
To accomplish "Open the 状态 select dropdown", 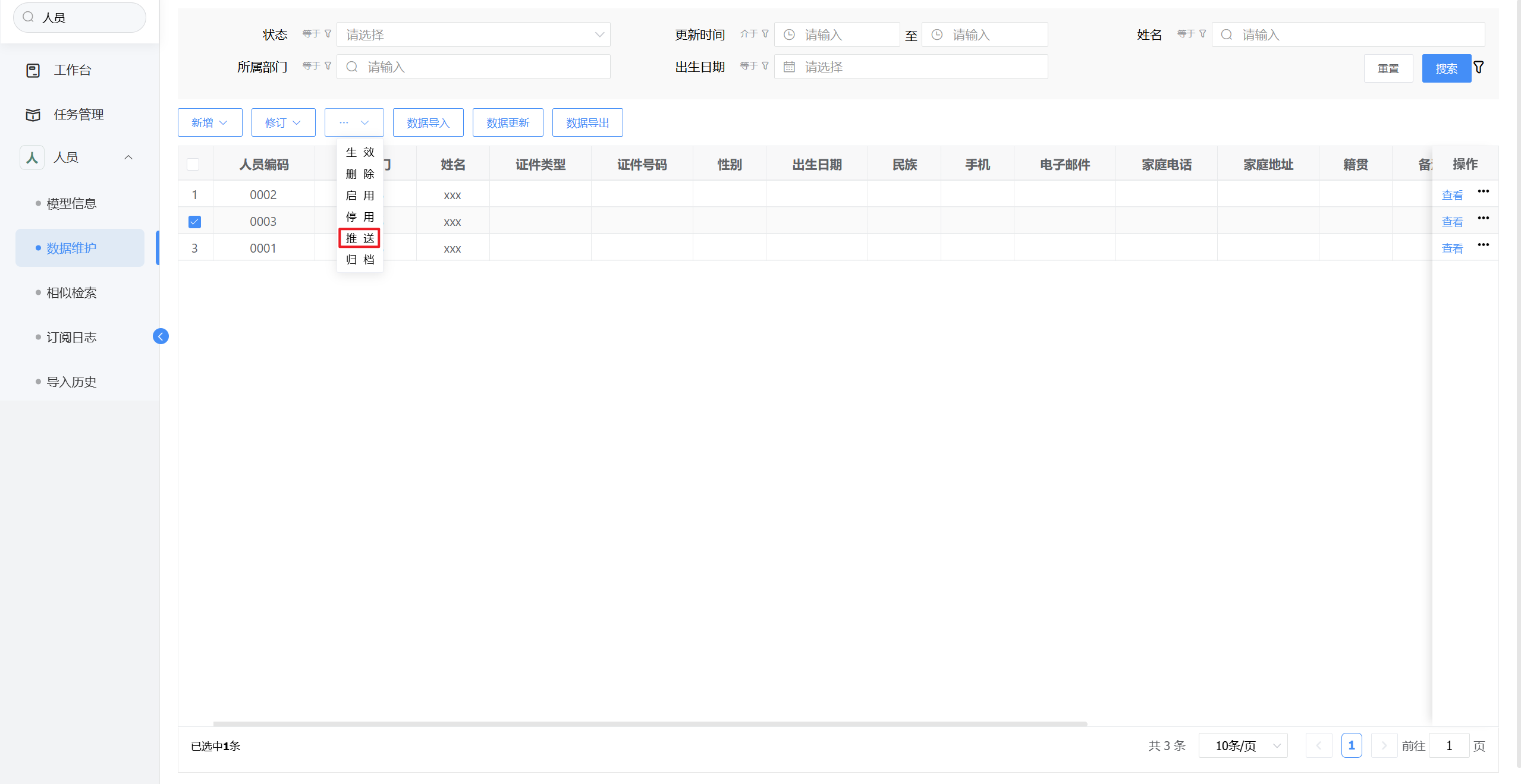I will click(x=473, y=34).
